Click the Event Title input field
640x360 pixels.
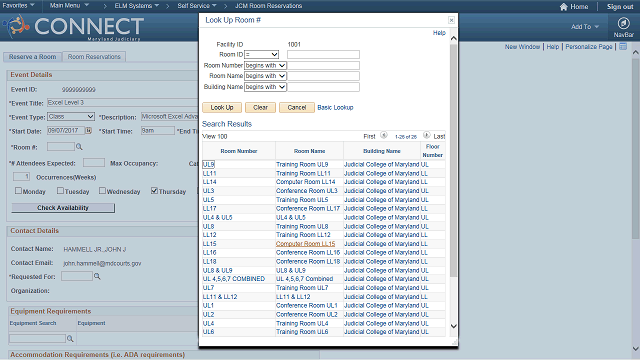tap(122, 102)
